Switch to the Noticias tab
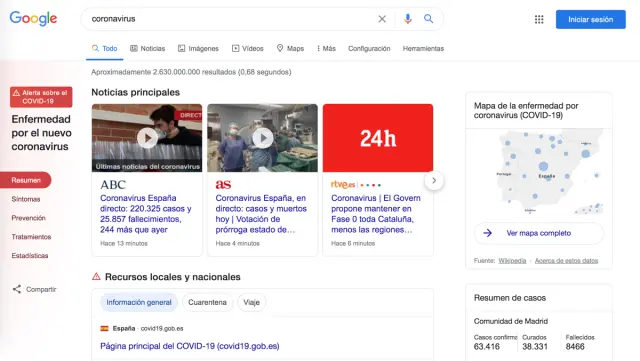Screen dimensions: 640x361 point(147,49)
